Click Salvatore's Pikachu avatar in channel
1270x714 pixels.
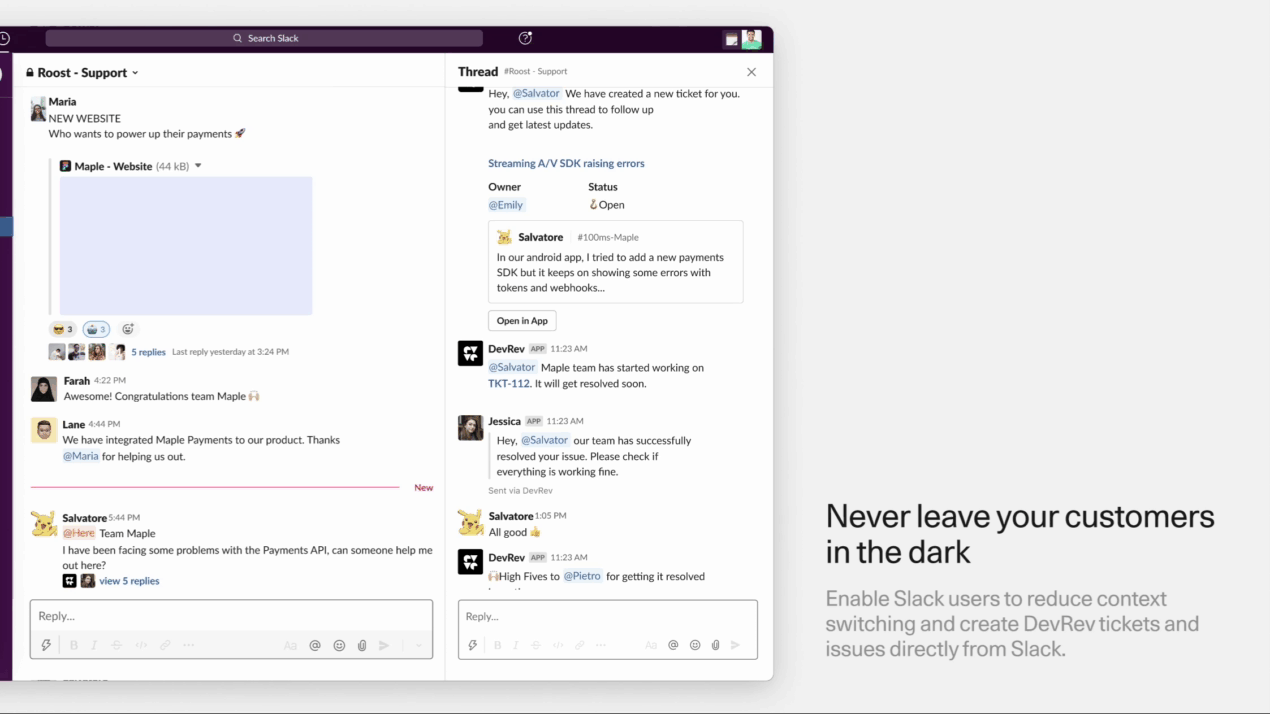(44, 524)
